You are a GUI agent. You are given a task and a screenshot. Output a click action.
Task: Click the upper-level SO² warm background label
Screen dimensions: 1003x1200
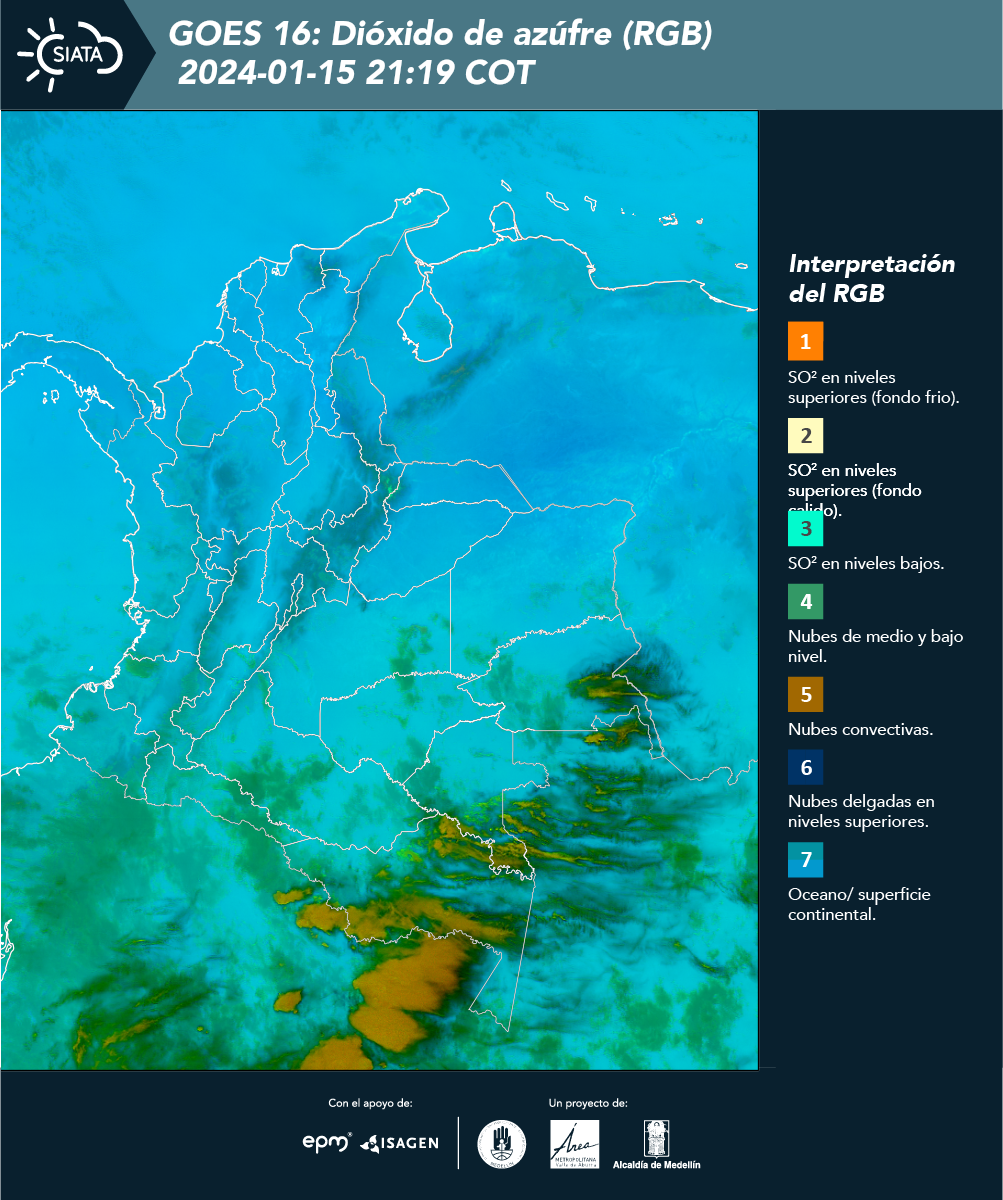point(856,490)
